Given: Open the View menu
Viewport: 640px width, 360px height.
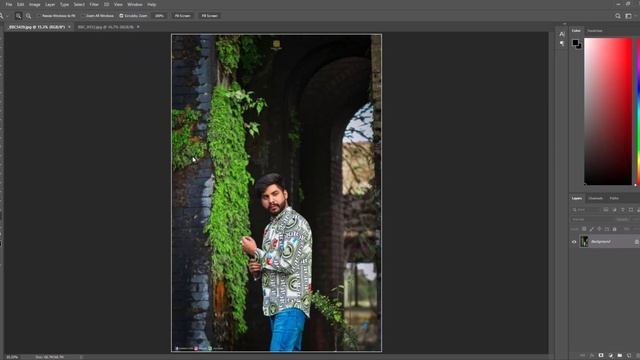Looking at the screenshot, I should point(118,4).
